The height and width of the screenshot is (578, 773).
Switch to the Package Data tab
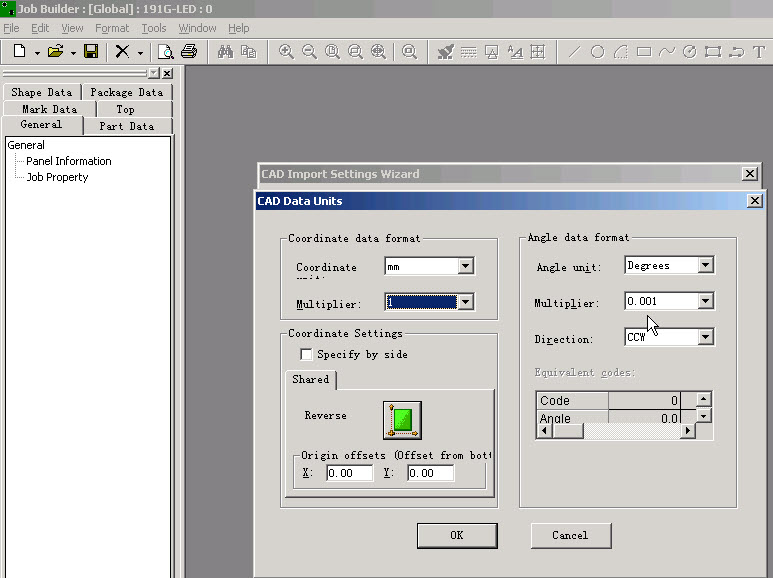(x=127, y=92)
